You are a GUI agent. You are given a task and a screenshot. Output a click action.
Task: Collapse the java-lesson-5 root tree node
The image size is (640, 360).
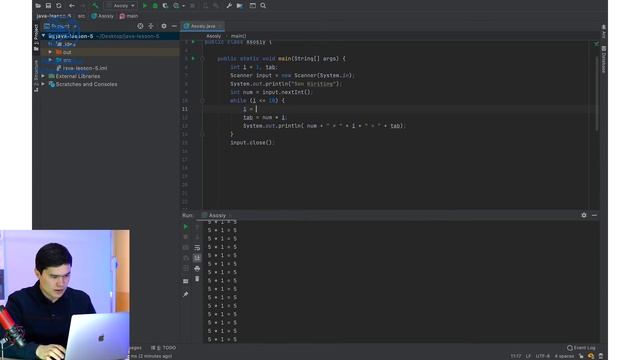click(x=44, y=36)
